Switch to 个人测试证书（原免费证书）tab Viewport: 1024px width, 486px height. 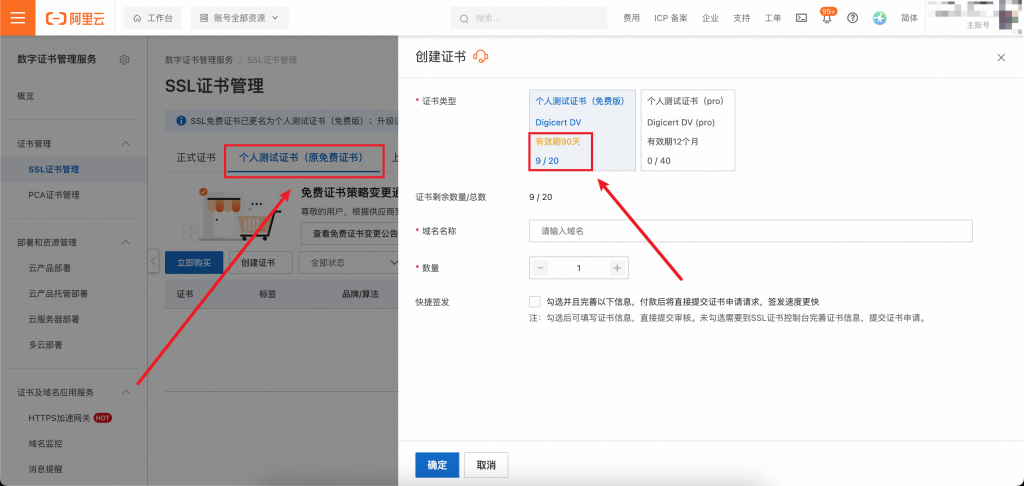tap(301, 158)
